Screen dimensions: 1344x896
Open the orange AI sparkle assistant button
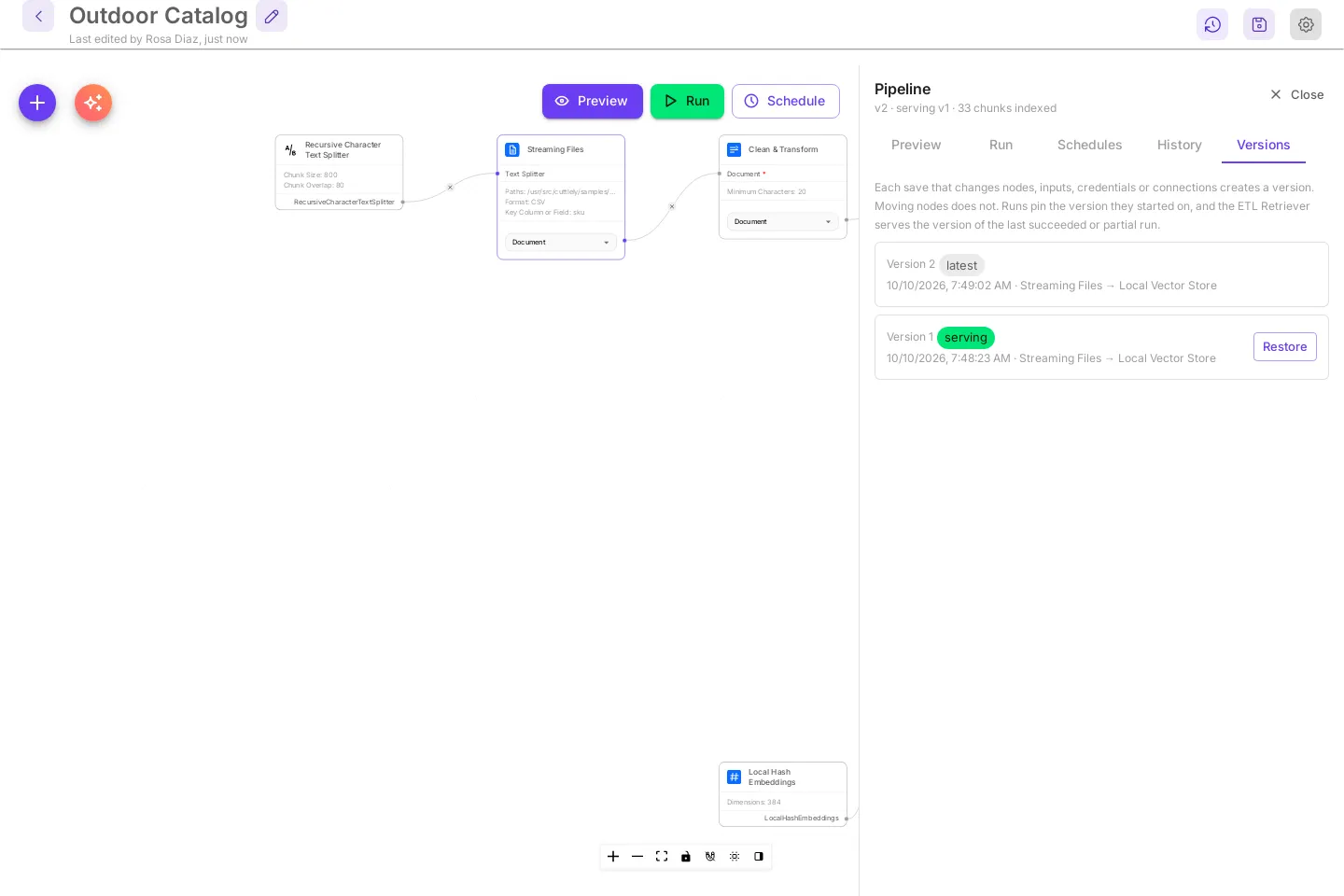pyautogui.click(x=93, y=103)
